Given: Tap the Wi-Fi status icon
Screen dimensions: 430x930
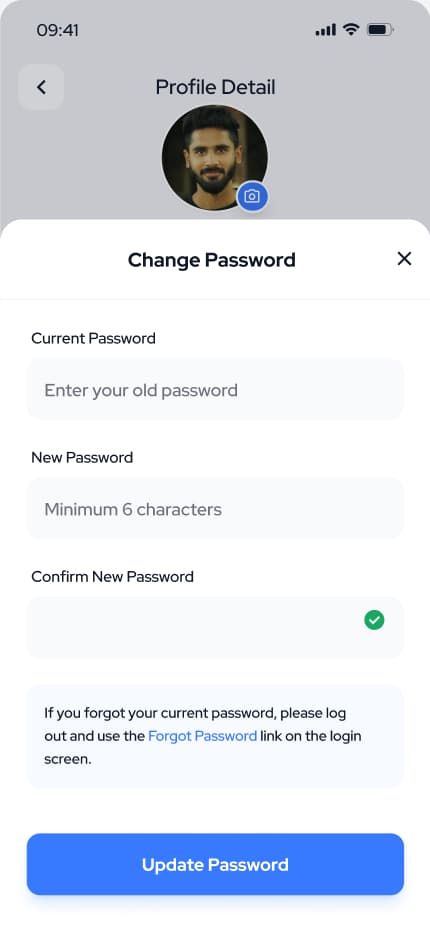Looking at the screenshot, I should 352,30.
